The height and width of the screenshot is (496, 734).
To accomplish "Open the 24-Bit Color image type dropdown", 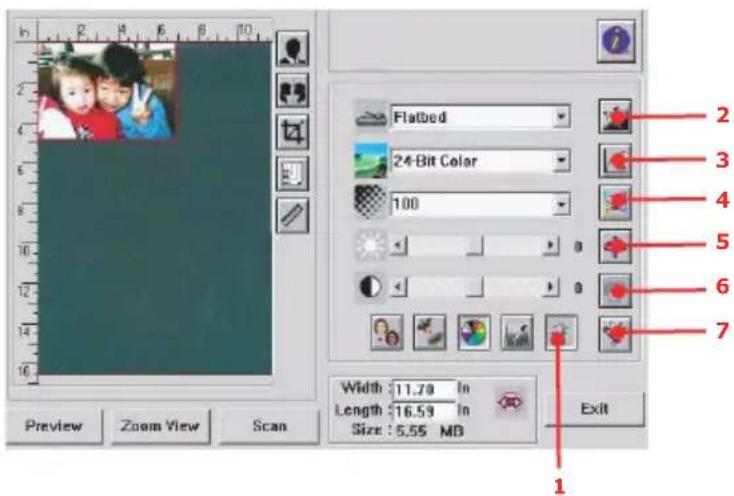I will click(561, 161).
